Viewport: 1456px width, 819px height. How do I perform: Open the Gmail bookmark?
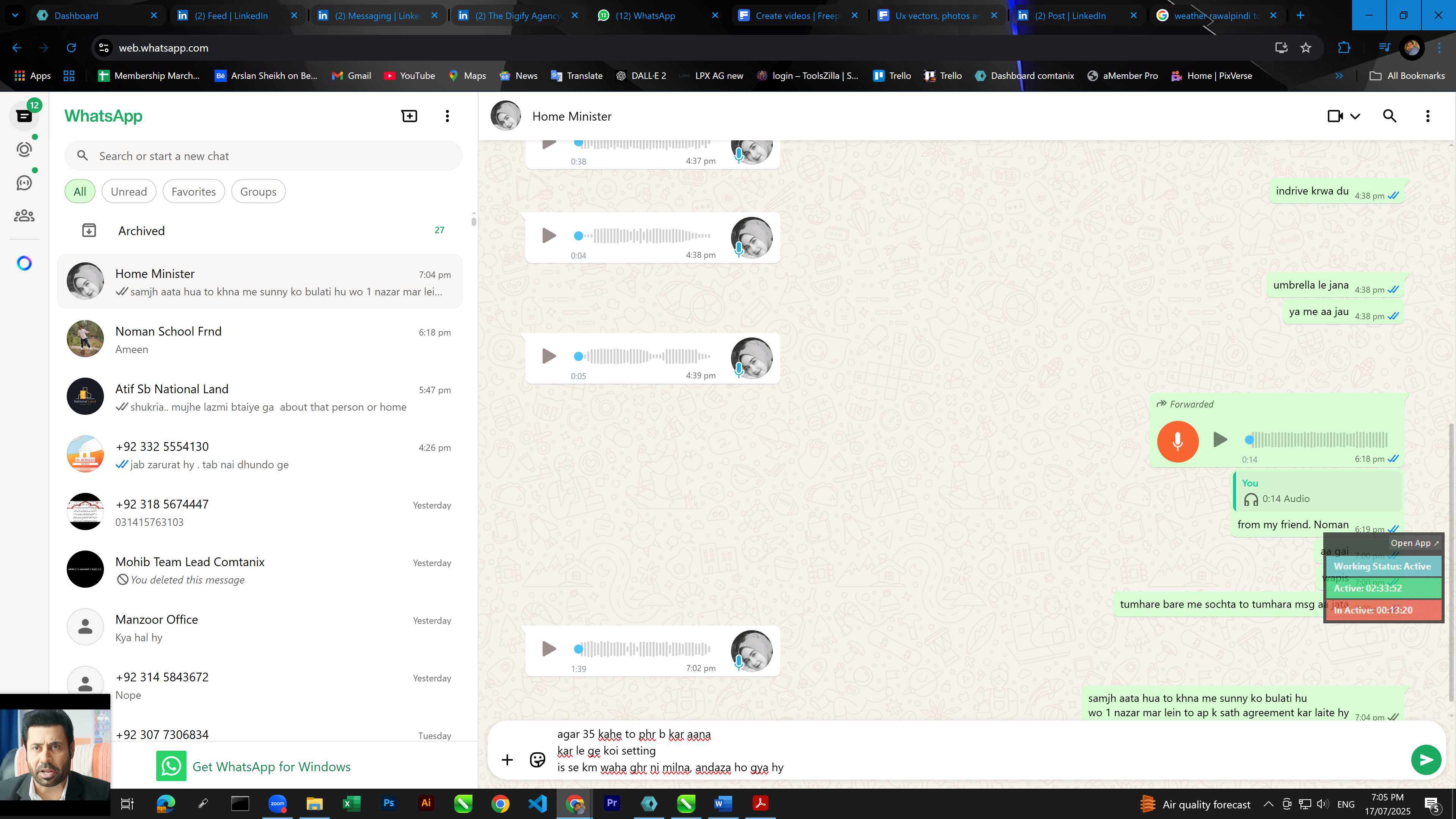[351, 76]
